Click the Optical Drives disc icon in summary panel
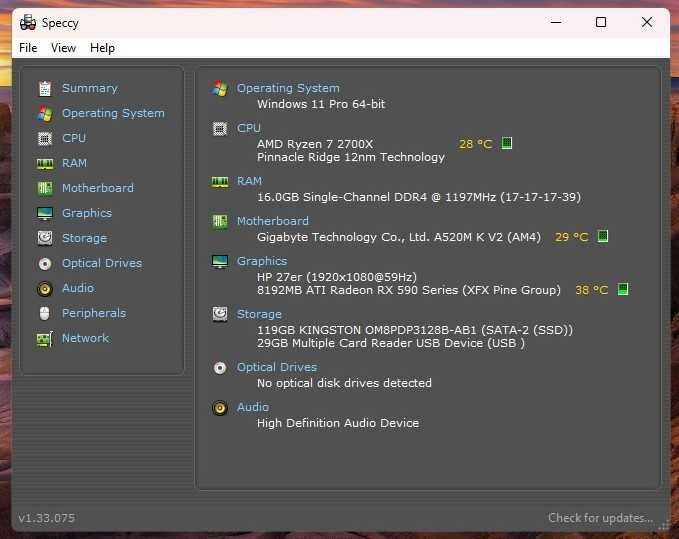The height and width of the screenshot is (539, 679). [220, 368]
